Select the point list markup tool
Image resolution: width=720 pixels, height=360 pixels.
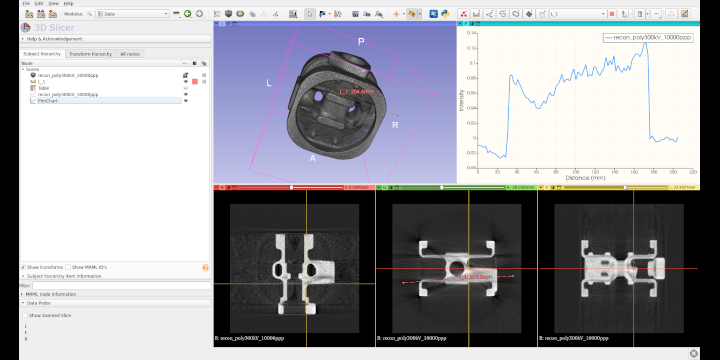coord(464,14)
